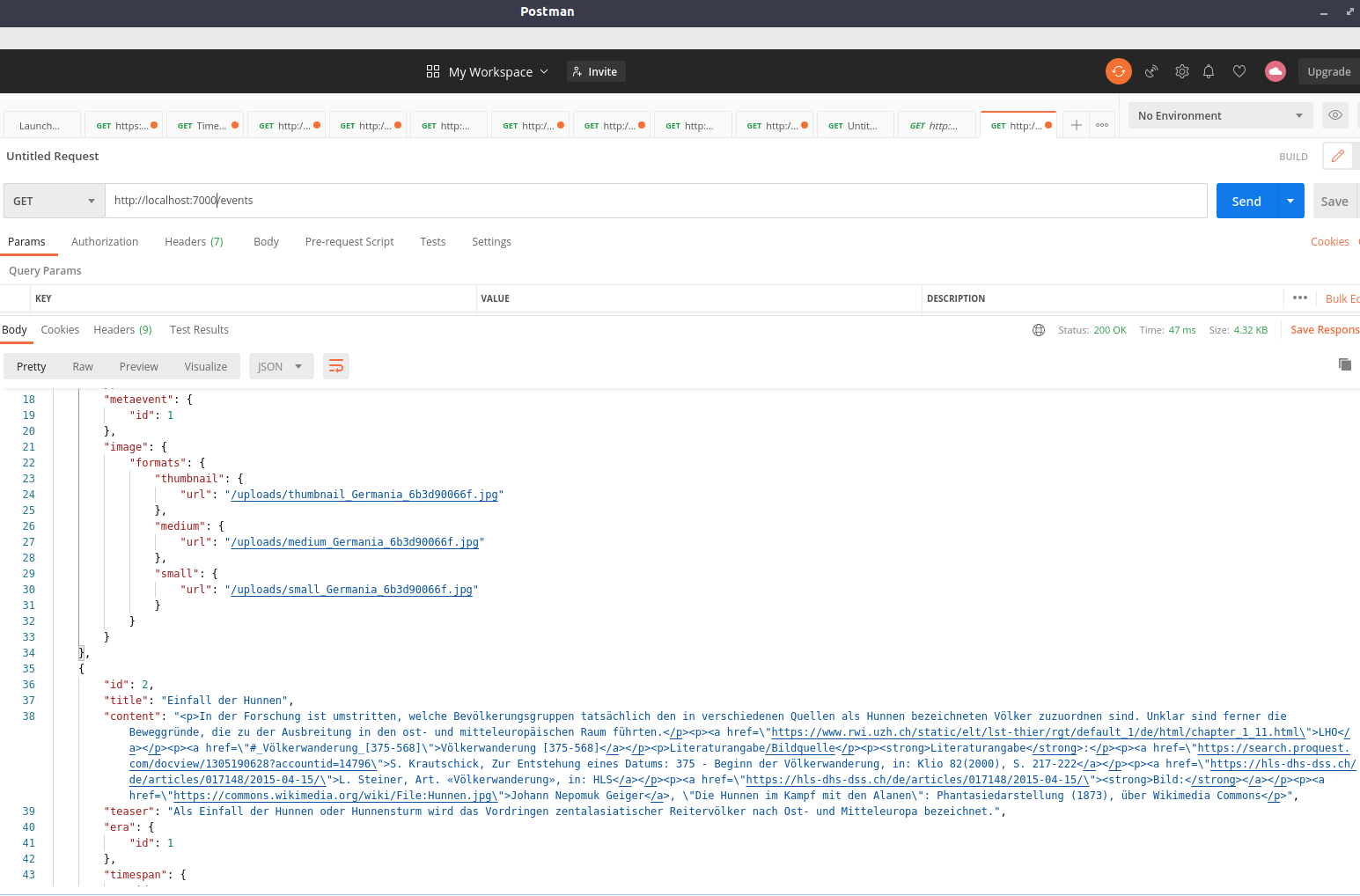The image size is (1360, 896).
Task: Click the Invite button
Action: [596, 71]
